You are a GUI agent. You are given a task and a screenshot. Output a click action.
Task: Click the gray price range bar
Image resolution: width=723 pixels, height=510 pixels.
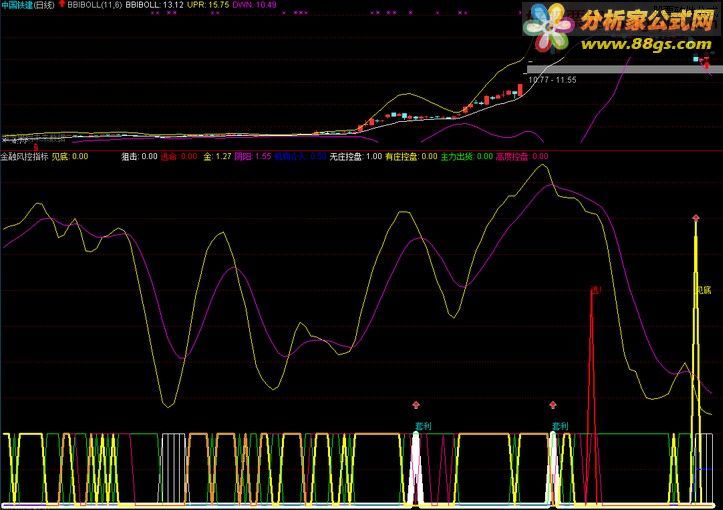click(x=625, y=69)
